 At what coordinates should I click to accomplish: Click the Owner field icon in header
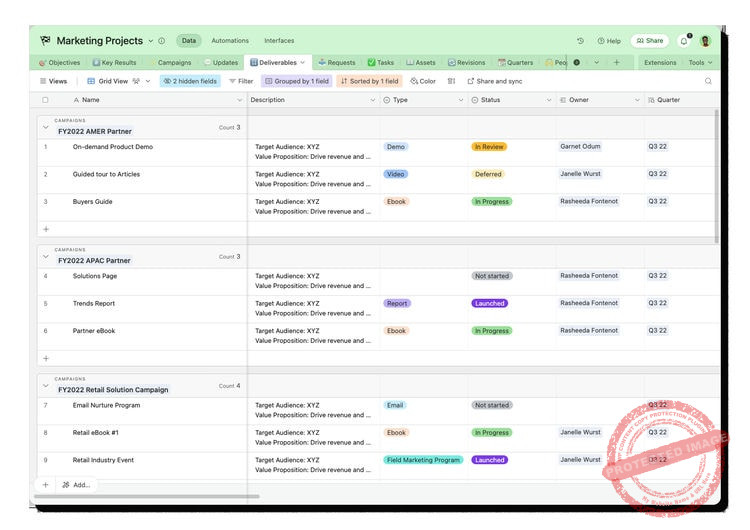563,100
